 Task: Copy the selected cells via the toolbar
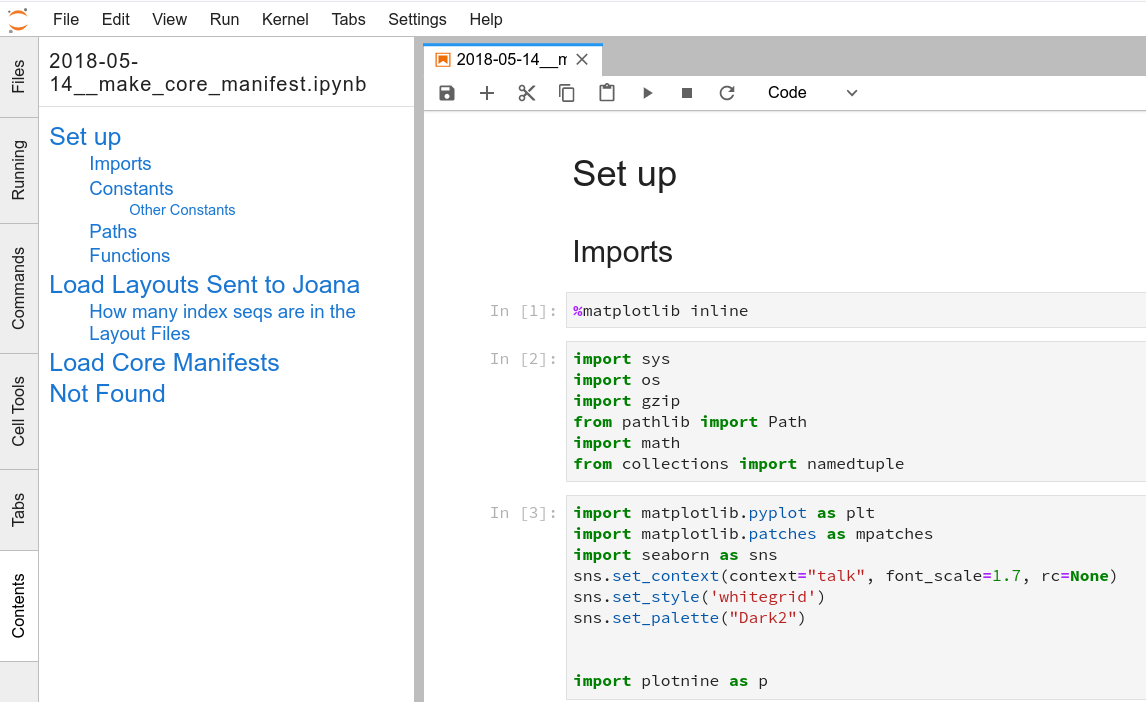[567, 92]
